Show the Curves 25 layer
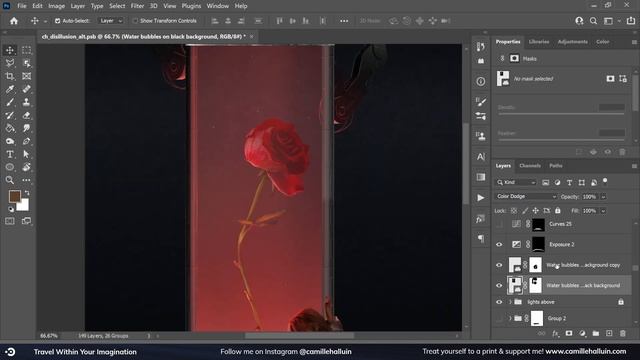640x360 pixels. (499, 224)
